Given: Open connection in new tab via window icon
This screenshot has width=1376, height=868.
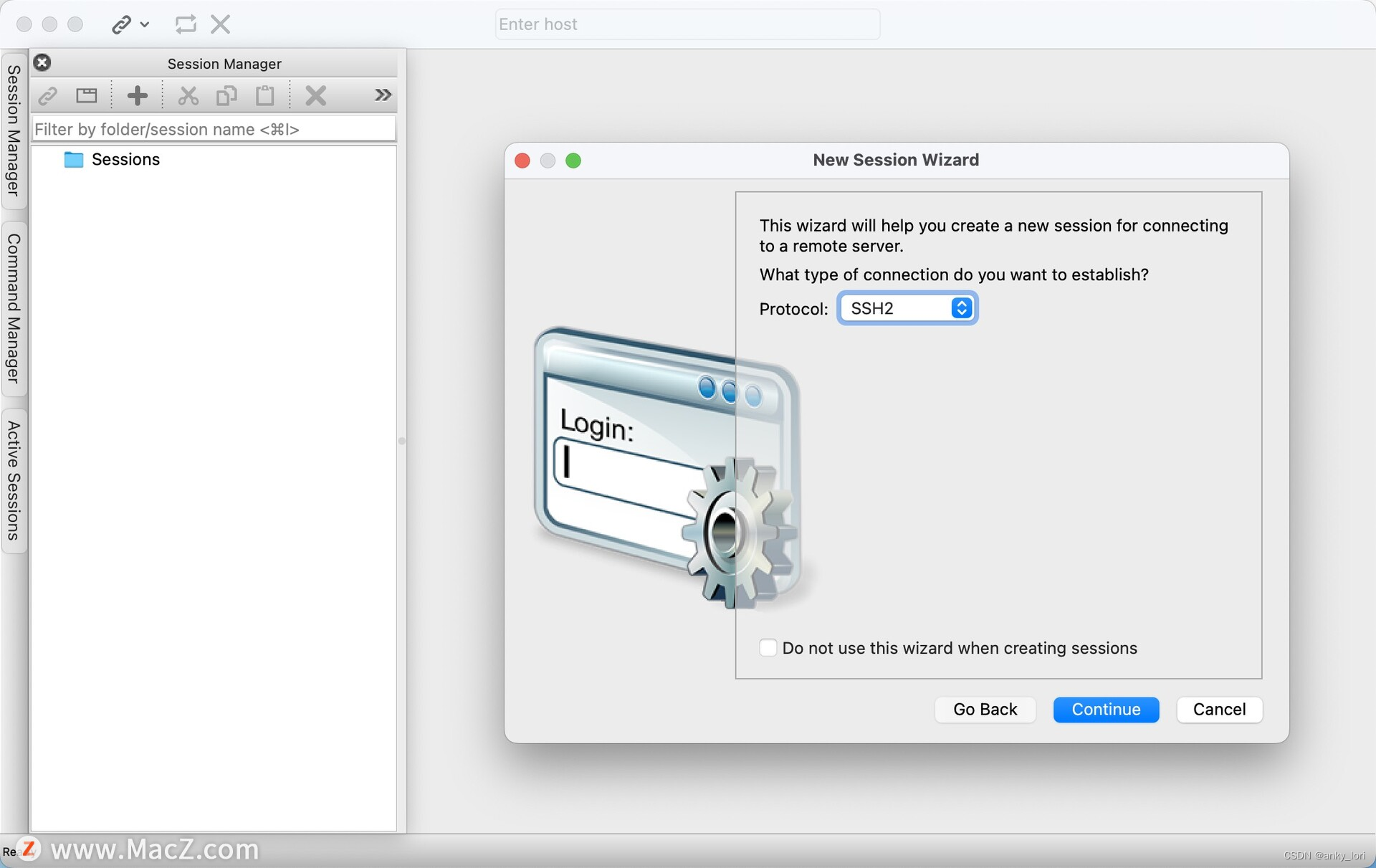Looking at the screenshot, I should tap(86, 95).
